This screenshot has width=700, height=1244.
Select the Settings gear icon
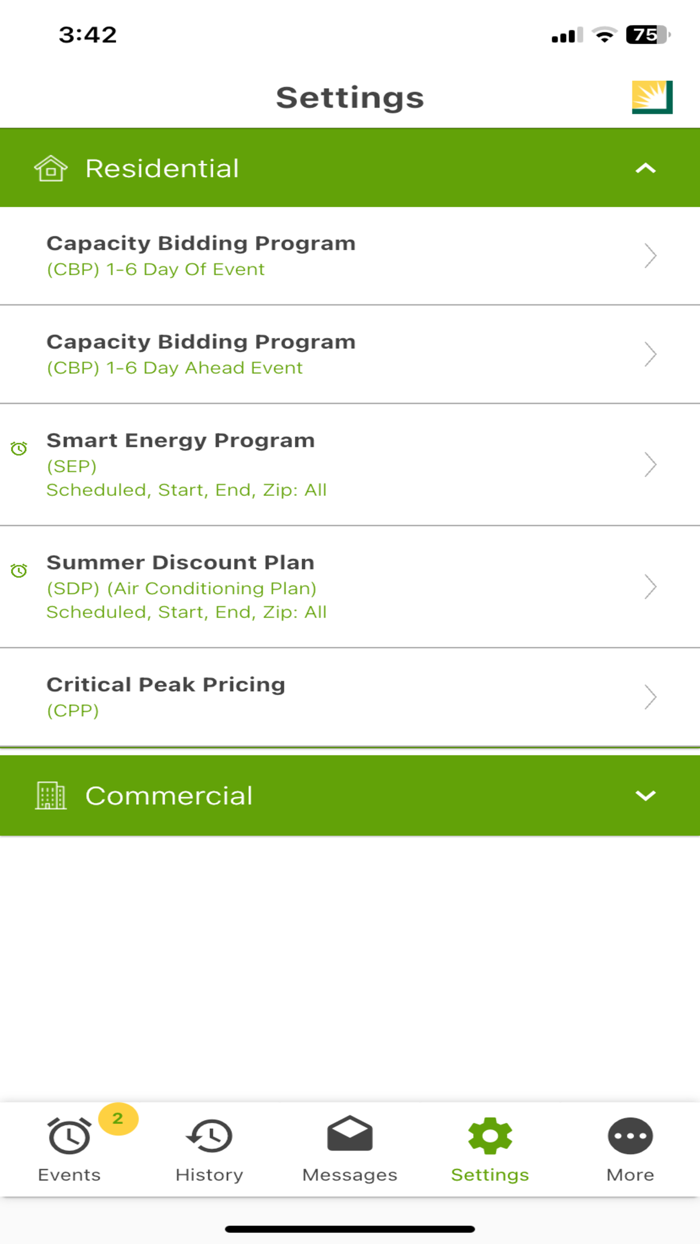click(489, 1136)
